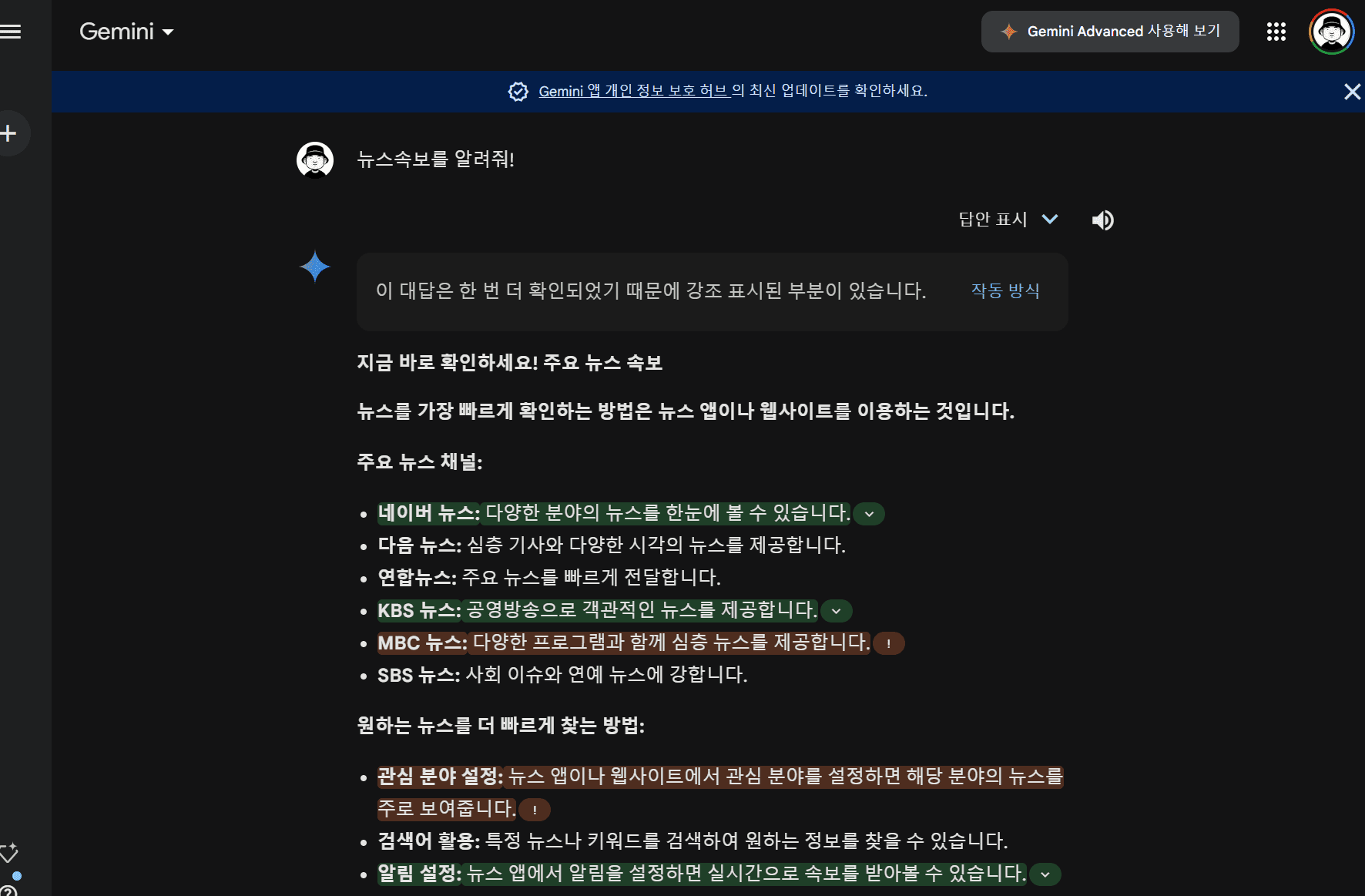The width and height of the screenshot is (1365, 896).
Task: Click the KBS 뉴스 highlighted statement
Action: coord(597,610)
